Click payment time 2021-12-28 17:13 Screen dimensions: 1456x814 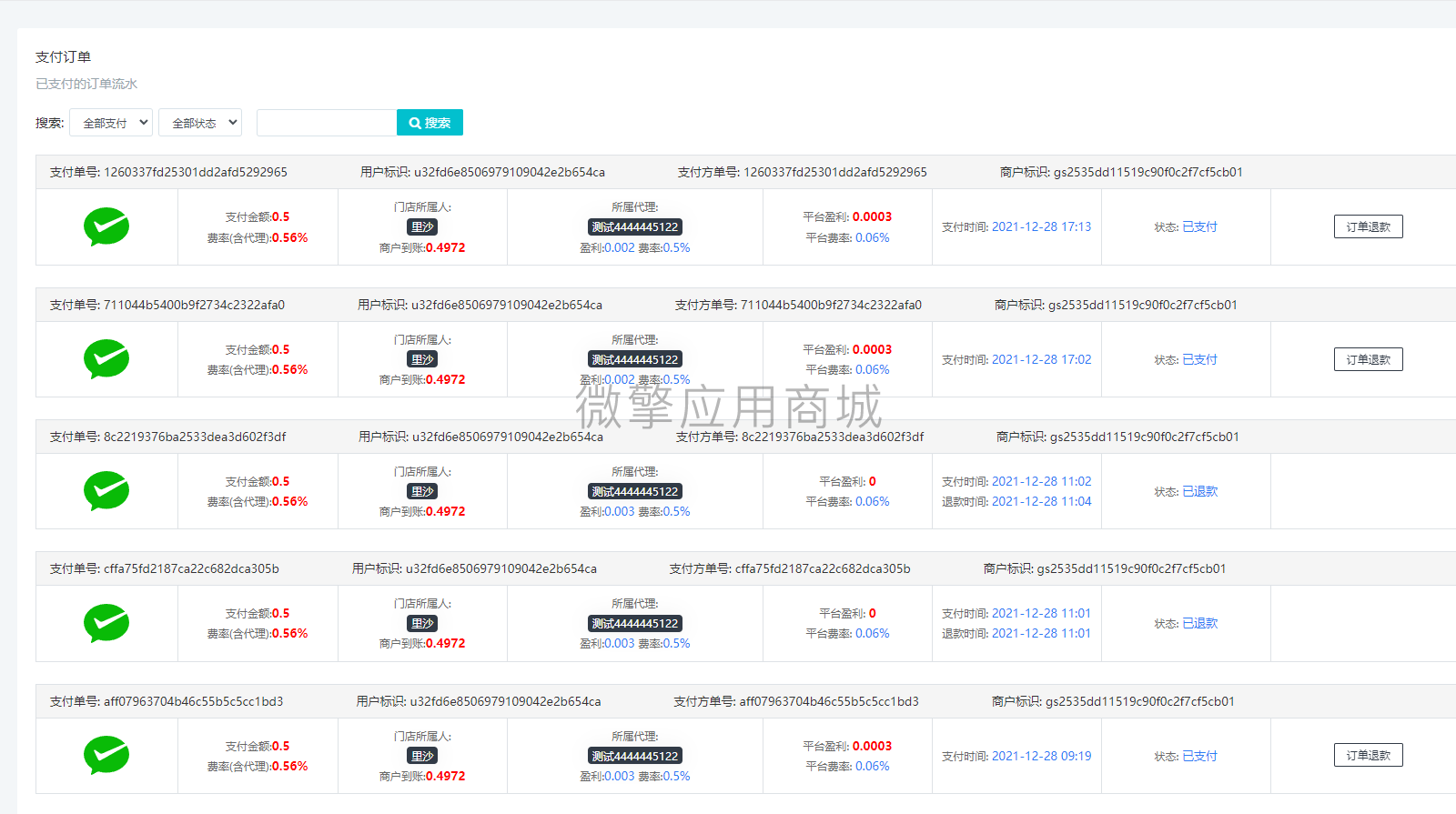coord(1041,226)
